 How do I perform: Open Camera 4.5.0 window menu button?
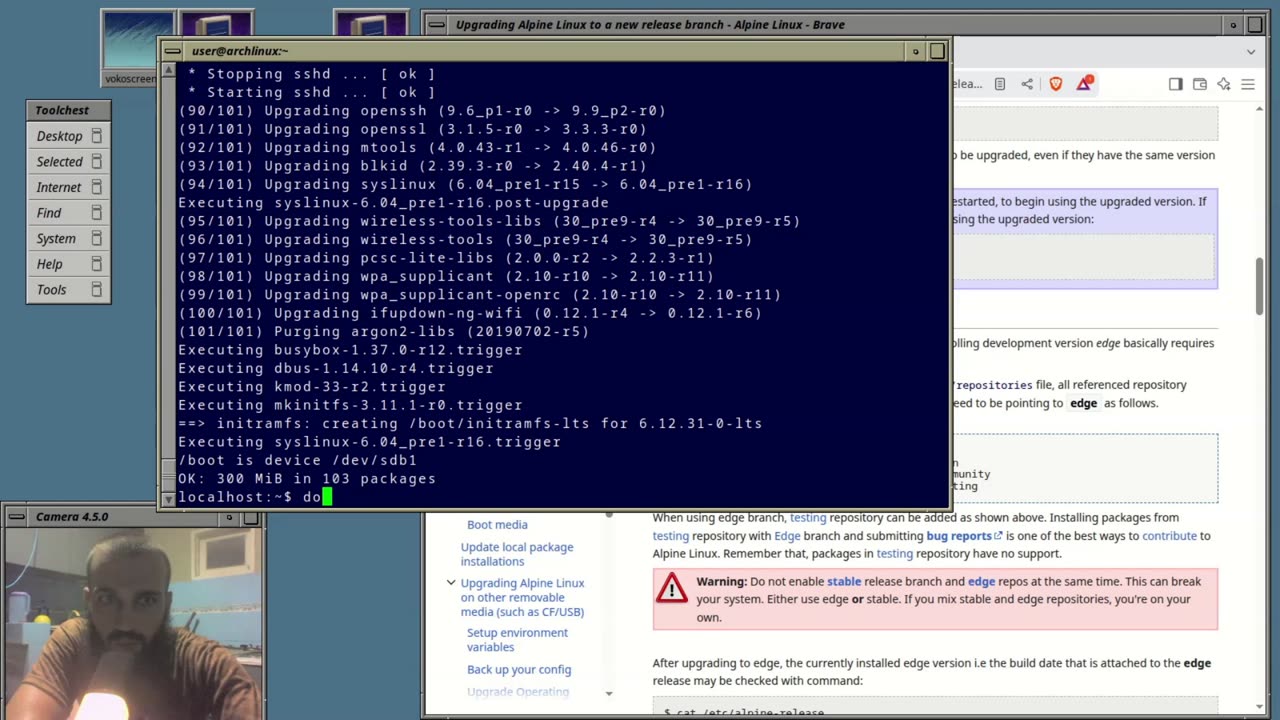(x=17, y=517)
